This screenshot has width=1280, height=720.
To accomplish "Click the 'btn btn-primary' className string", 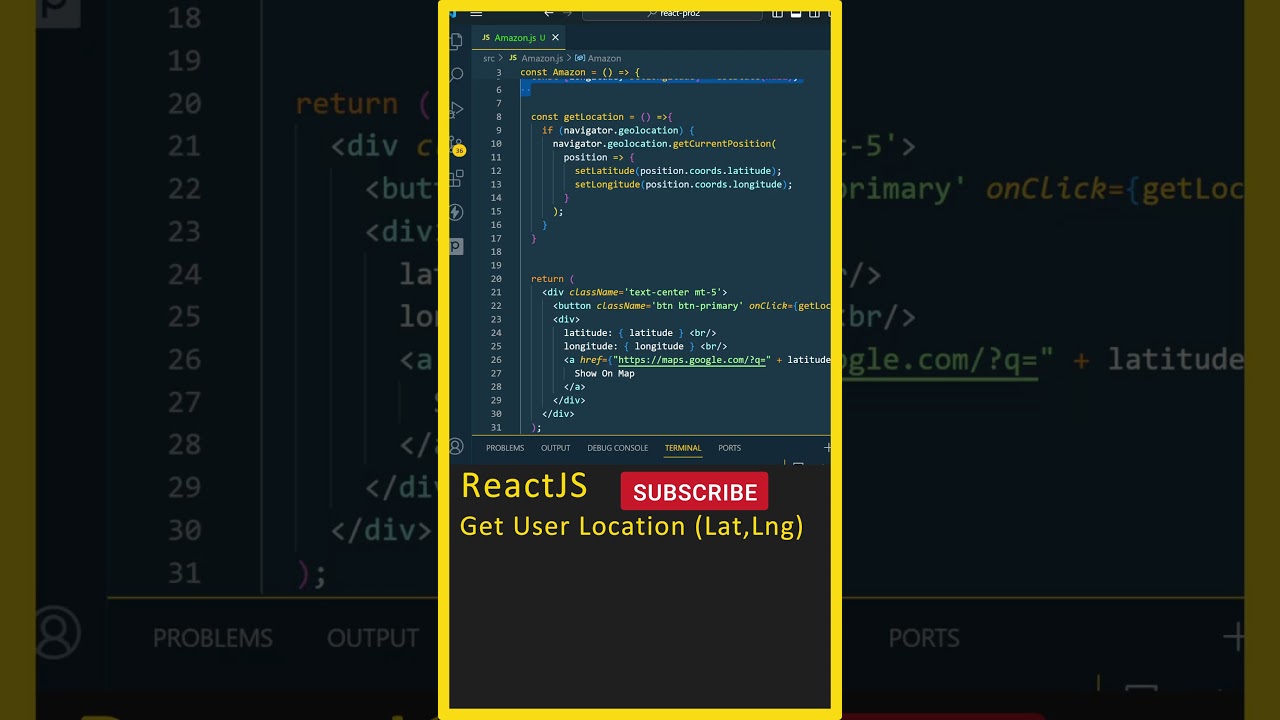I will click(x=697, y=306).
